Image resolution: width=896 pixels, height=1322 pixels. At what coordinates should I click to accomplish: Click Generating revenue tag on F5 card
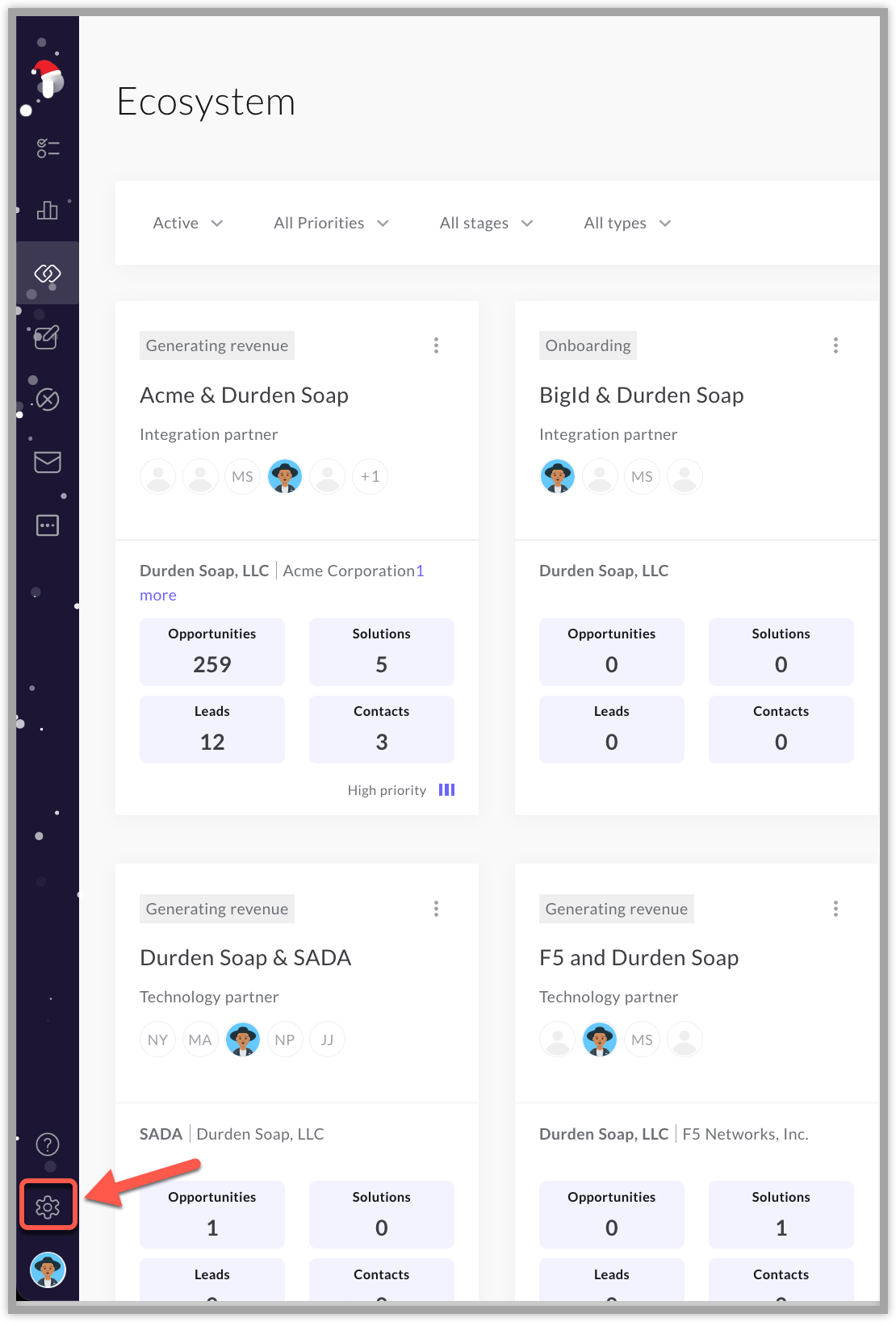pos(617,909)
